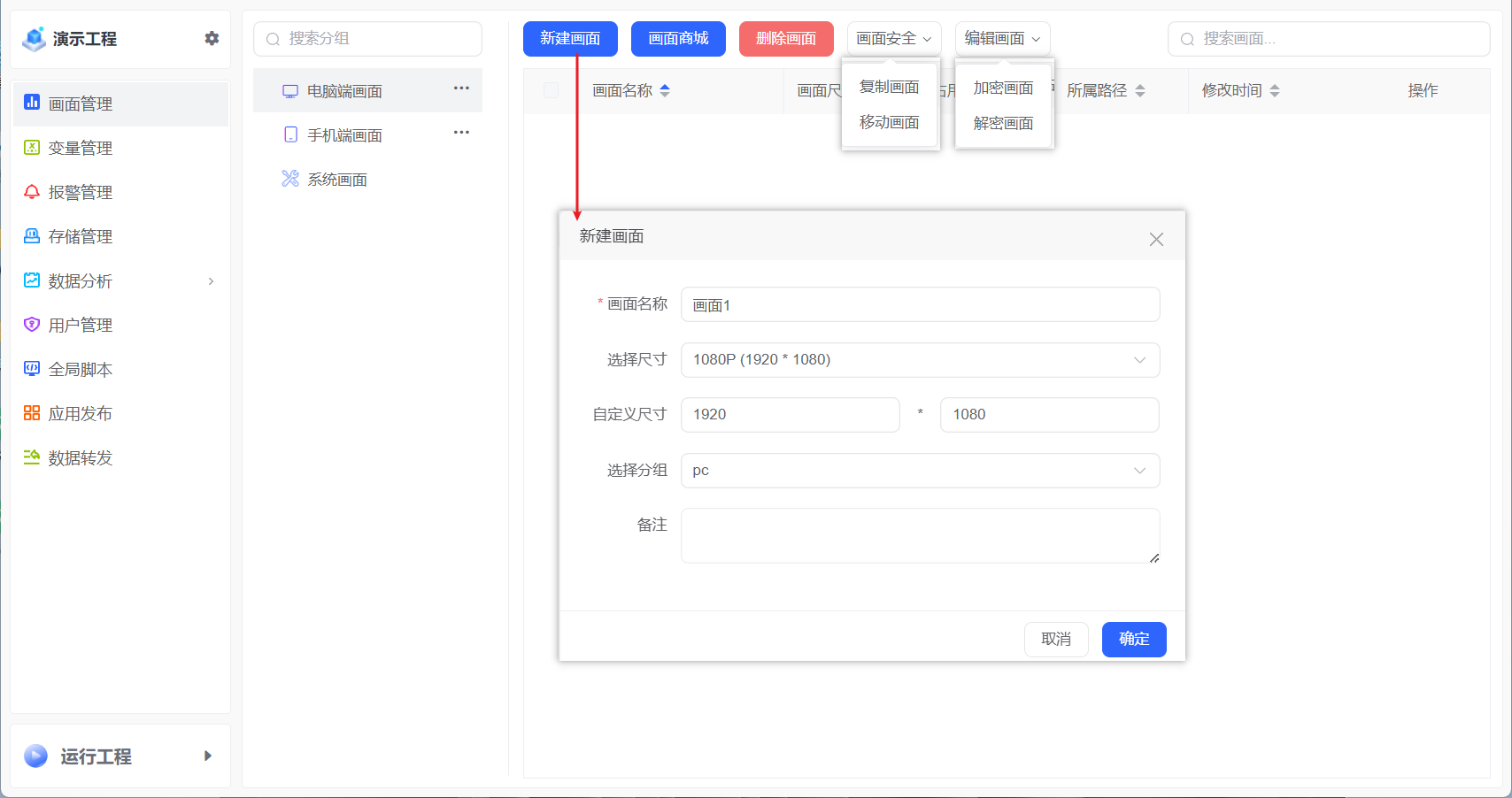Check the select-all checkbox in the table header
The height and width of the screenshot is (798, 1512).
click(x=551, y=89)
